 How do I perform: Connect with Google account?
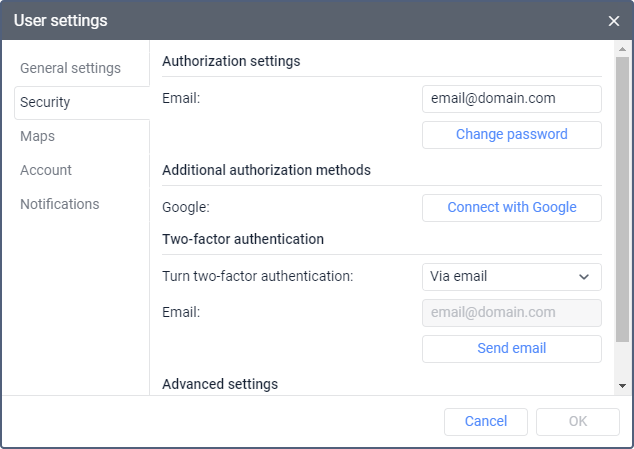pos(511,207)
